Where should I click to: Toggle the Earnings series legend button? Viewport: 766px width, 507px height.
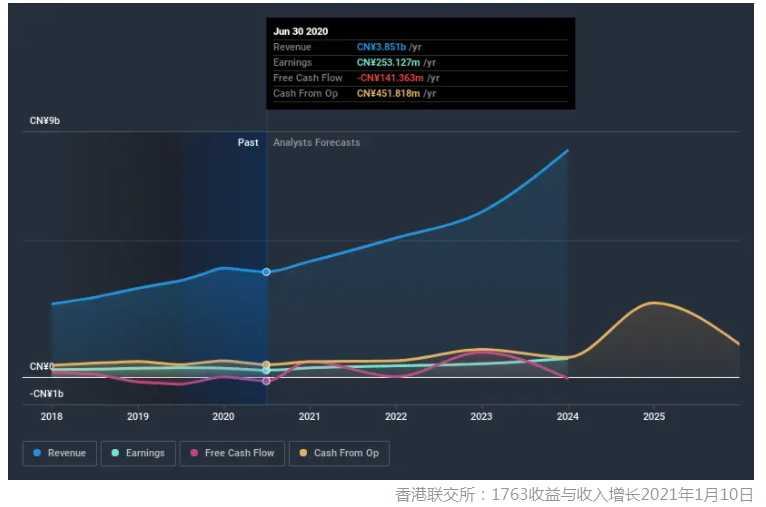pyautogui.click(x=138, y=453)
